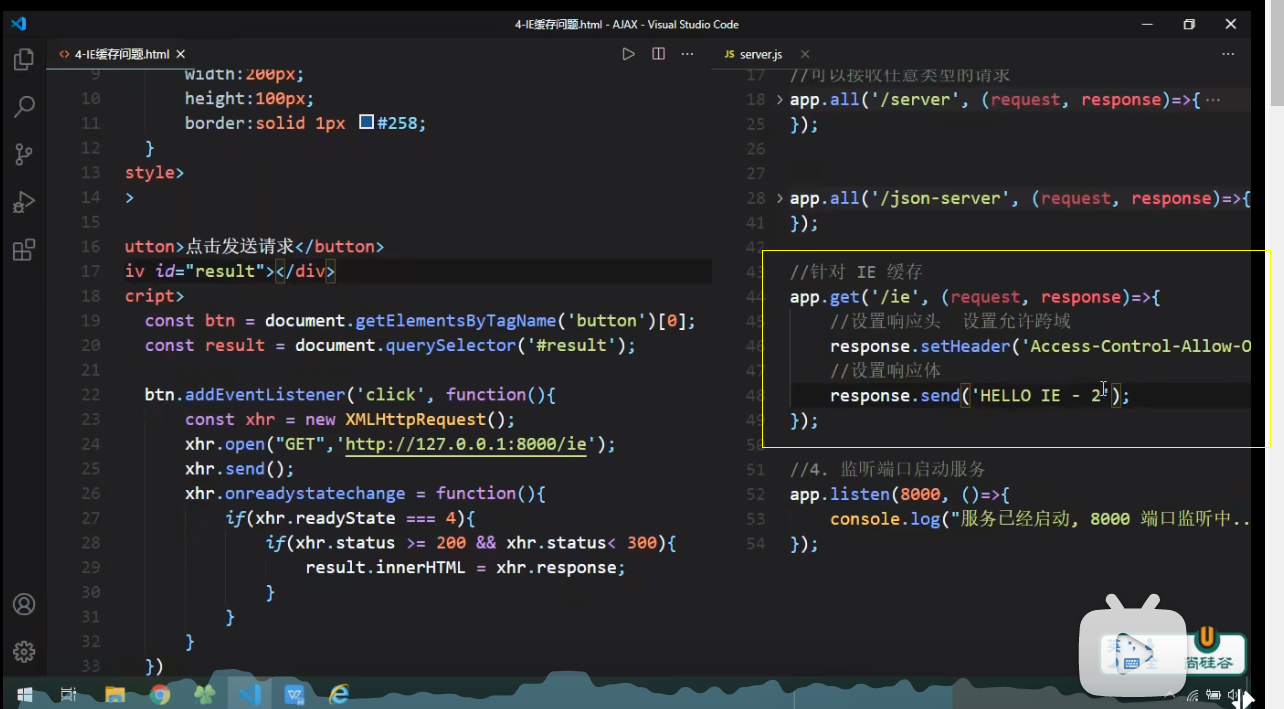Viewport: 1284px width, 709px height.
Task: Open the Windows Start menu
Action: [x=24, y=694]
